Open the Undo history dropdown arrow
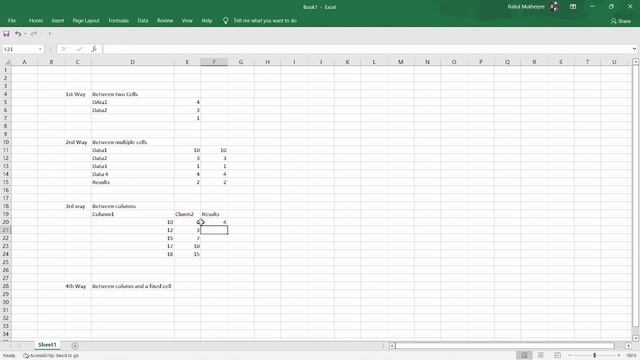Viewport: 640px width, 360px height. (x=25, y=34)
